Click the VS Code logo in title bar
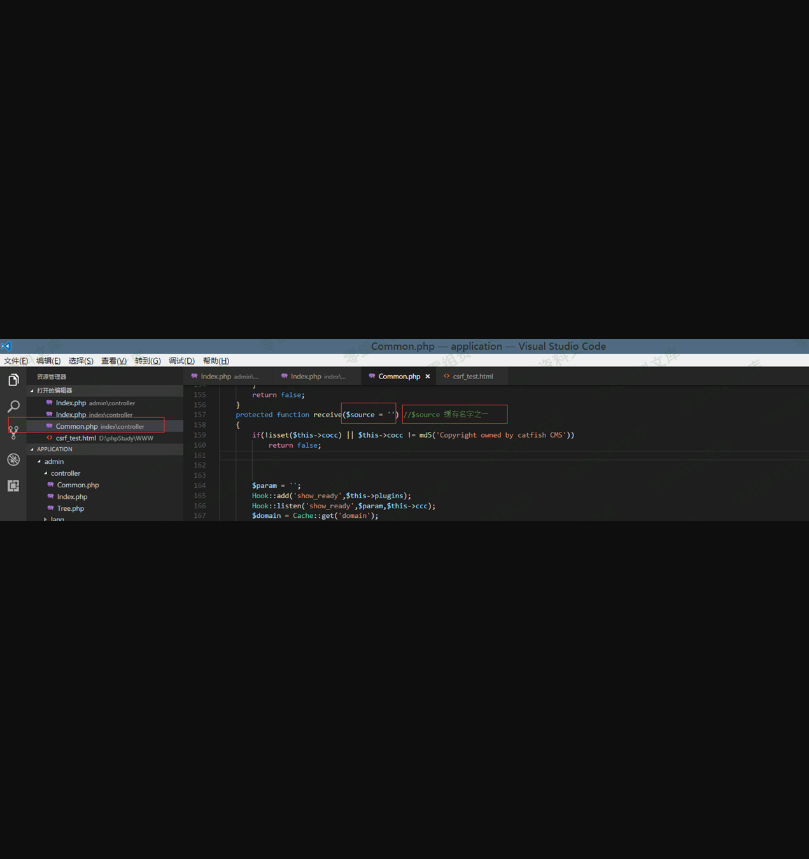The height and width of the screenshot is (859, 809). click(x=6, y=346)
